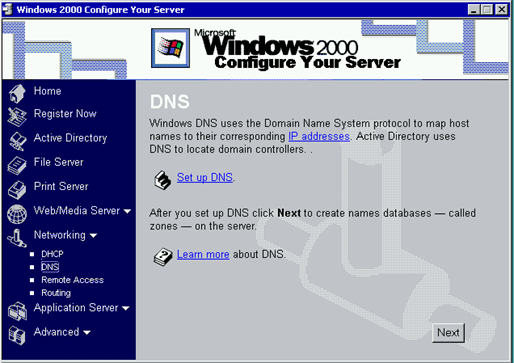This screenshot has height=363, width=514.
Task: Go to Active Directory section
Action: 70,138
